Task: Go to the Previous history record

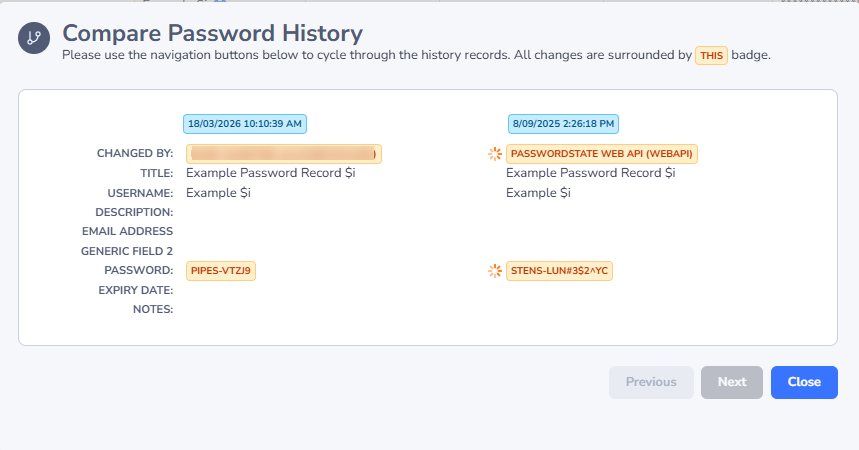Action: 651,382
